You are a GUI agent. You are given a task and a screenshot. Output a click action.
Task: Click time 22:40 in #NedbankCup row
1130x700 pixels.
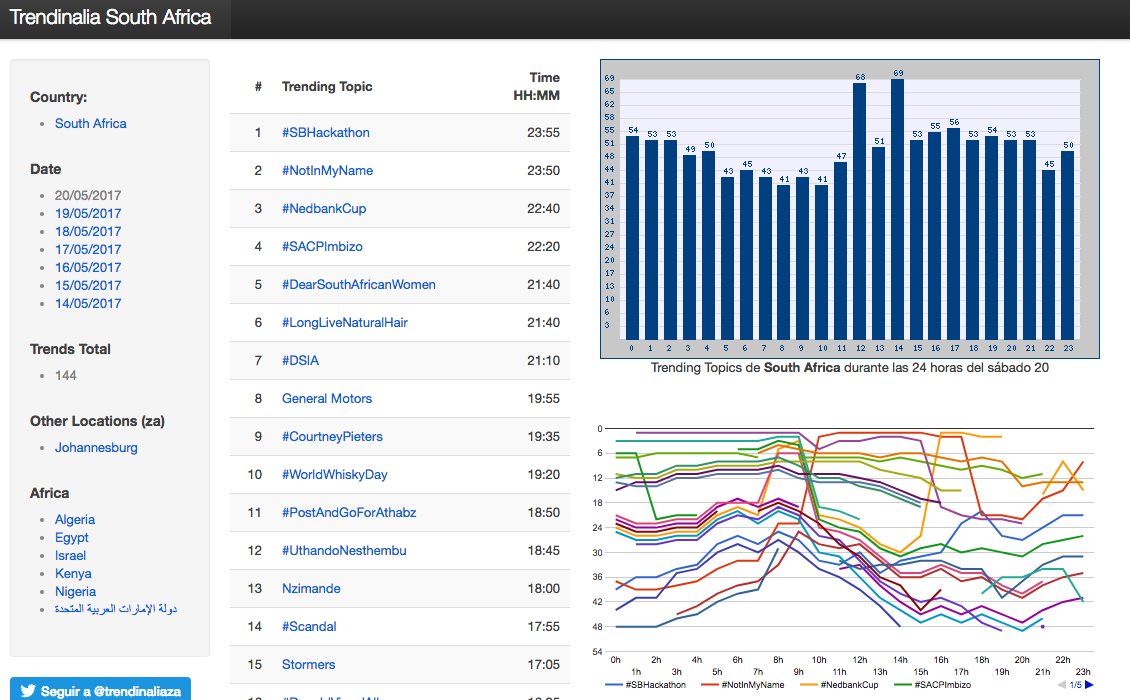click(543, 208)
